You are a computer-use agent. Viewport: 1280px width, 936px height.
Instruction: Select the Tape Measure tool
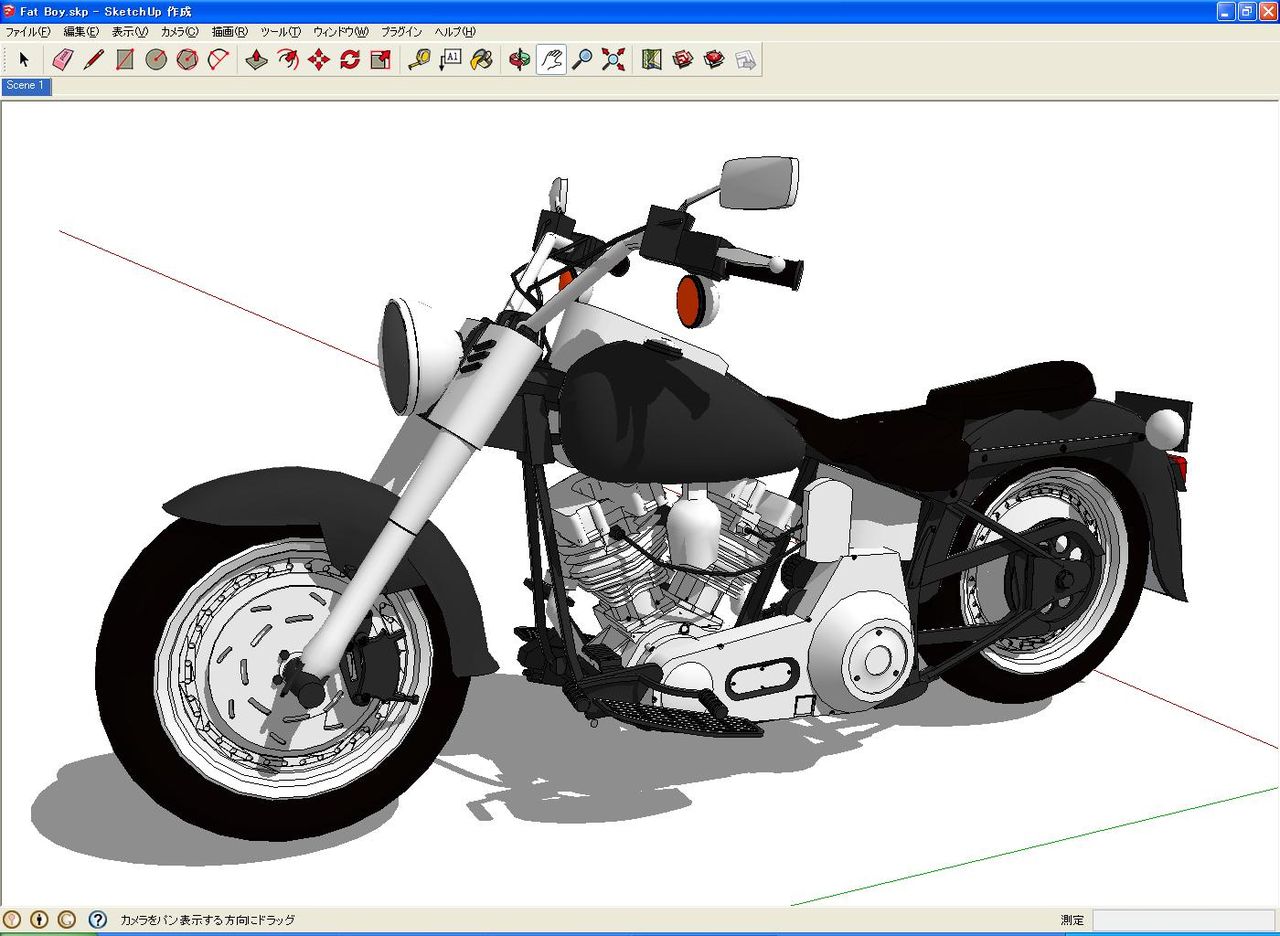(420, 60)
